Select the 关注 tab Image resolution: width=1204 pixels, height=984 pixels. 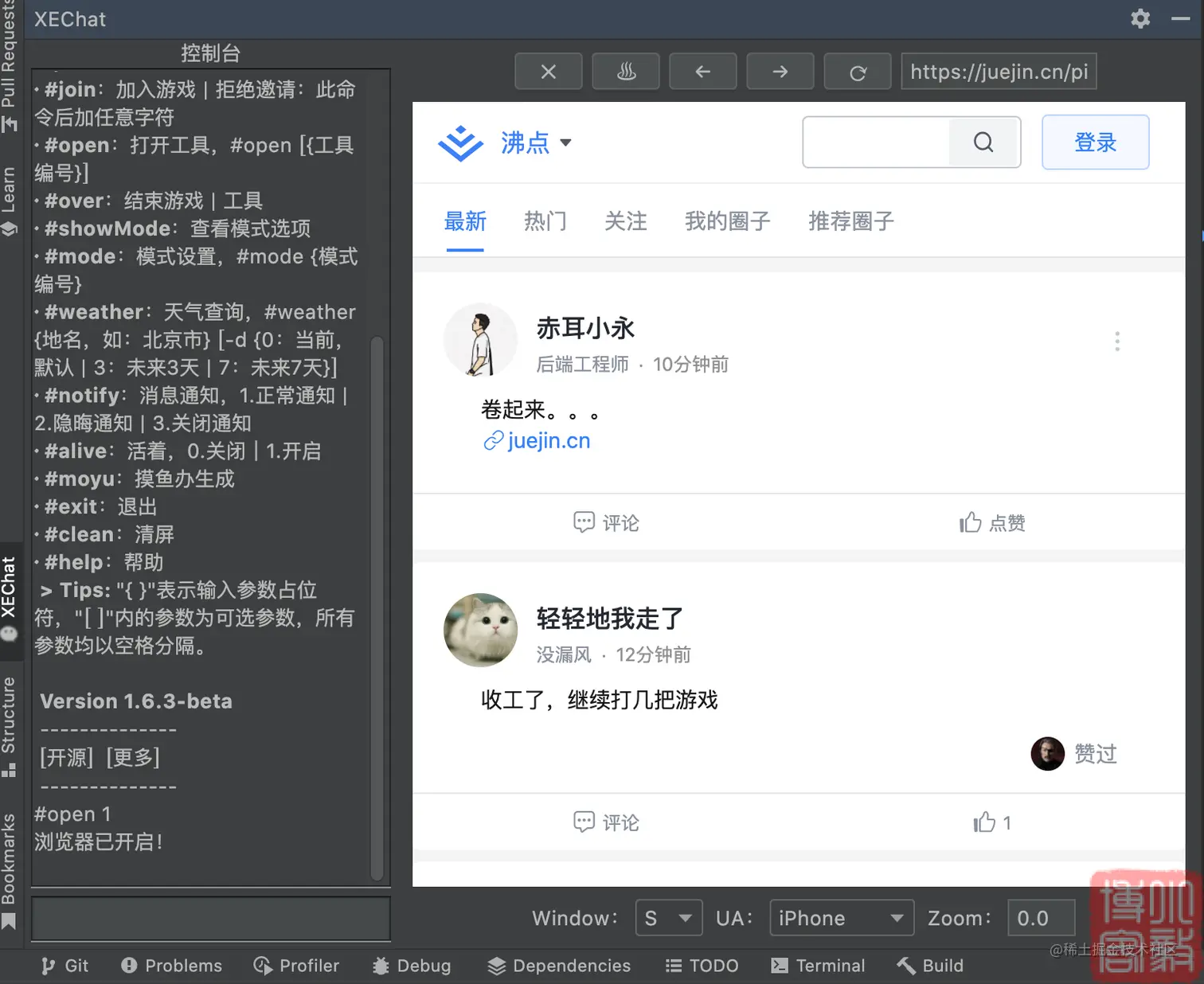[626, 221]
